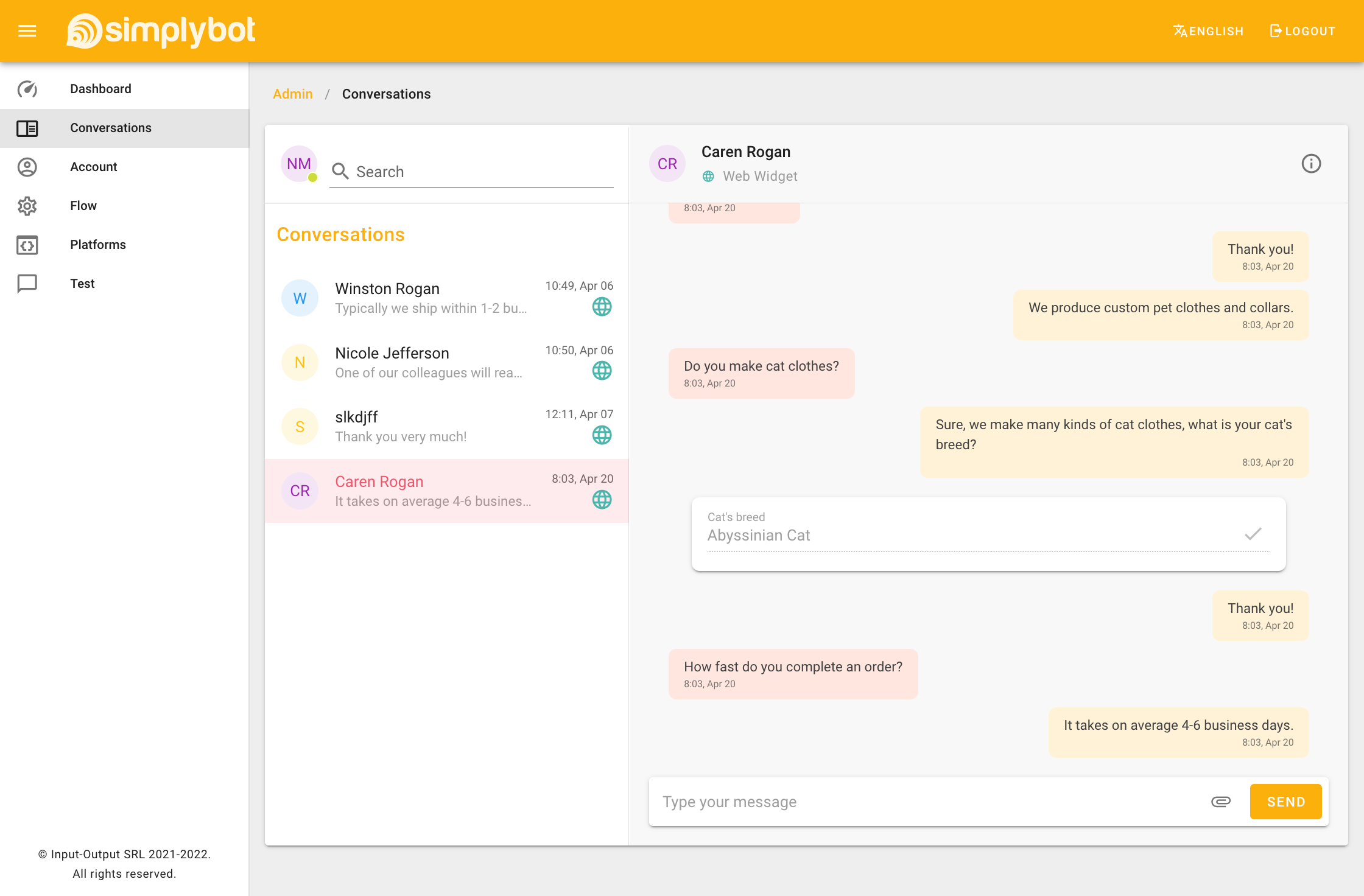Click message 'How fast do you complete an order?'
Screen dimensions: 1364x896
793,674
